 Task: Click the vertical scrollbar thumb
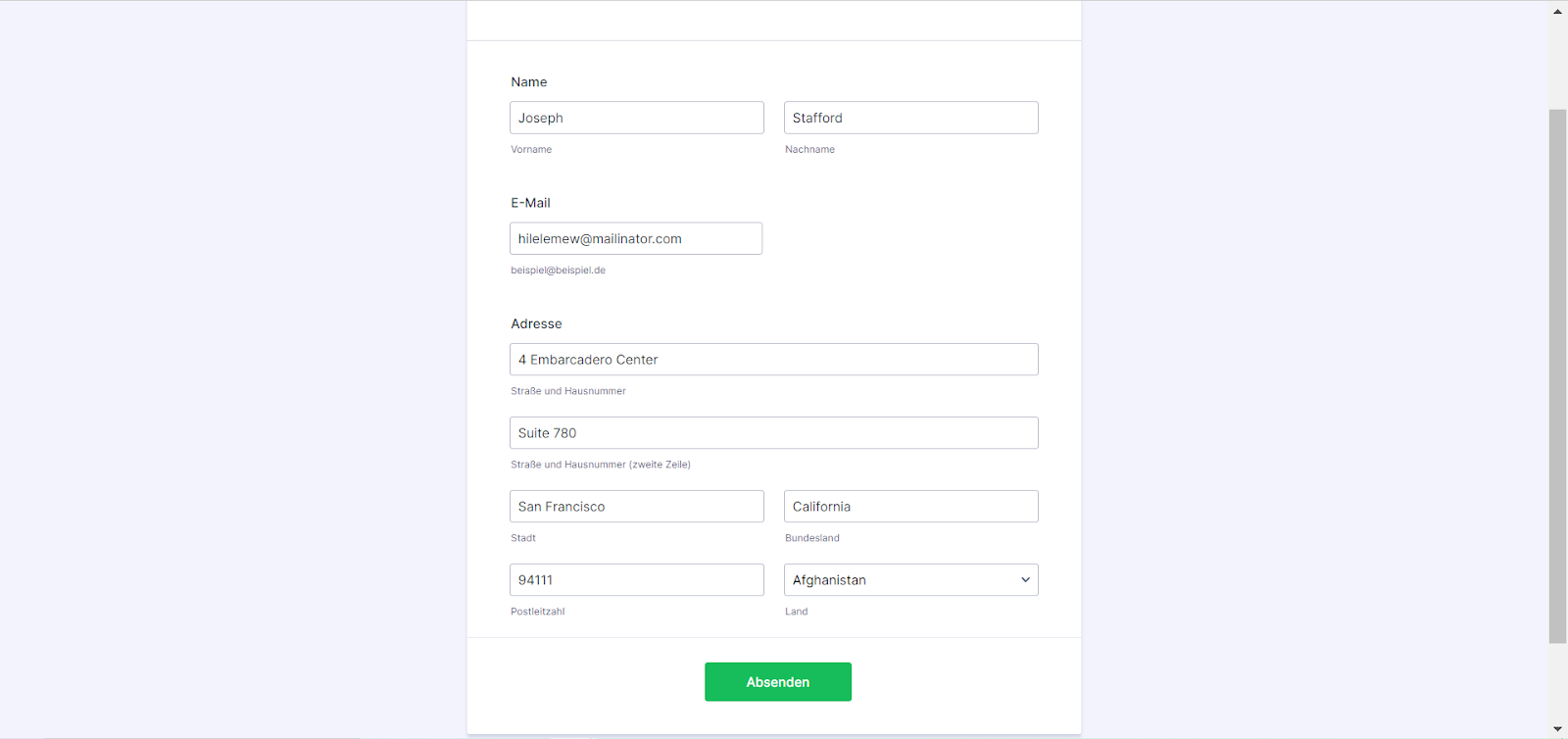click(x=1557, y=376)
